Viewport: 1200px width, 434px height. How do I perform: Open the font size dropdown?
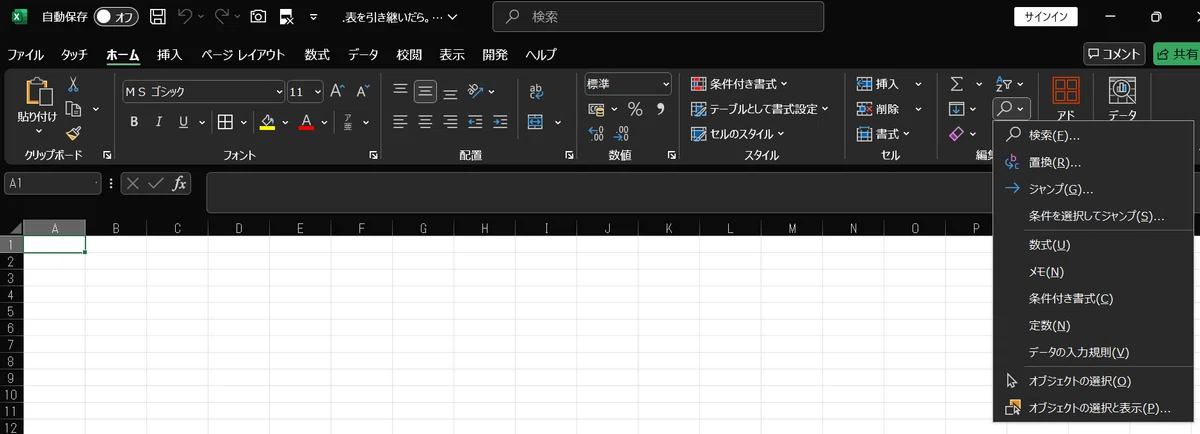[318, 91]
